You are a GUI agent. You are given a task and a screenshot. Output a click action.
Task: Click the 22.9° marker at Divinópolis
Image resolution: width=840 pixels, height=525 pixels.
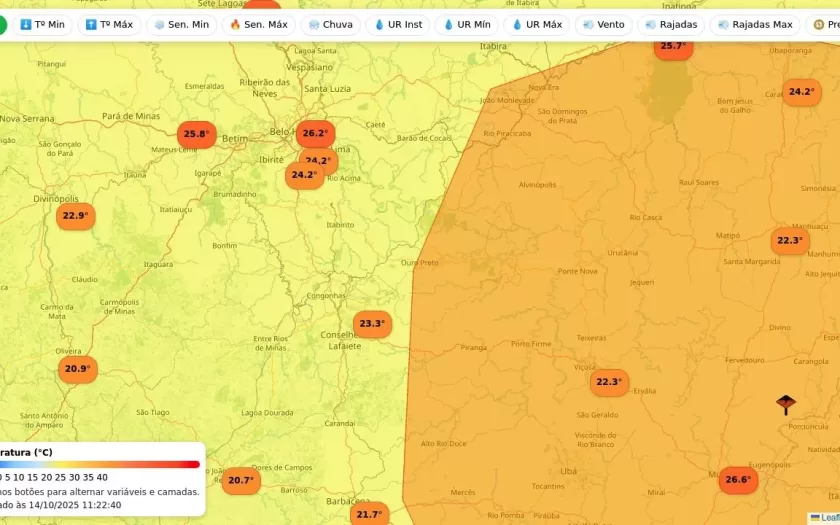[75, 216]
